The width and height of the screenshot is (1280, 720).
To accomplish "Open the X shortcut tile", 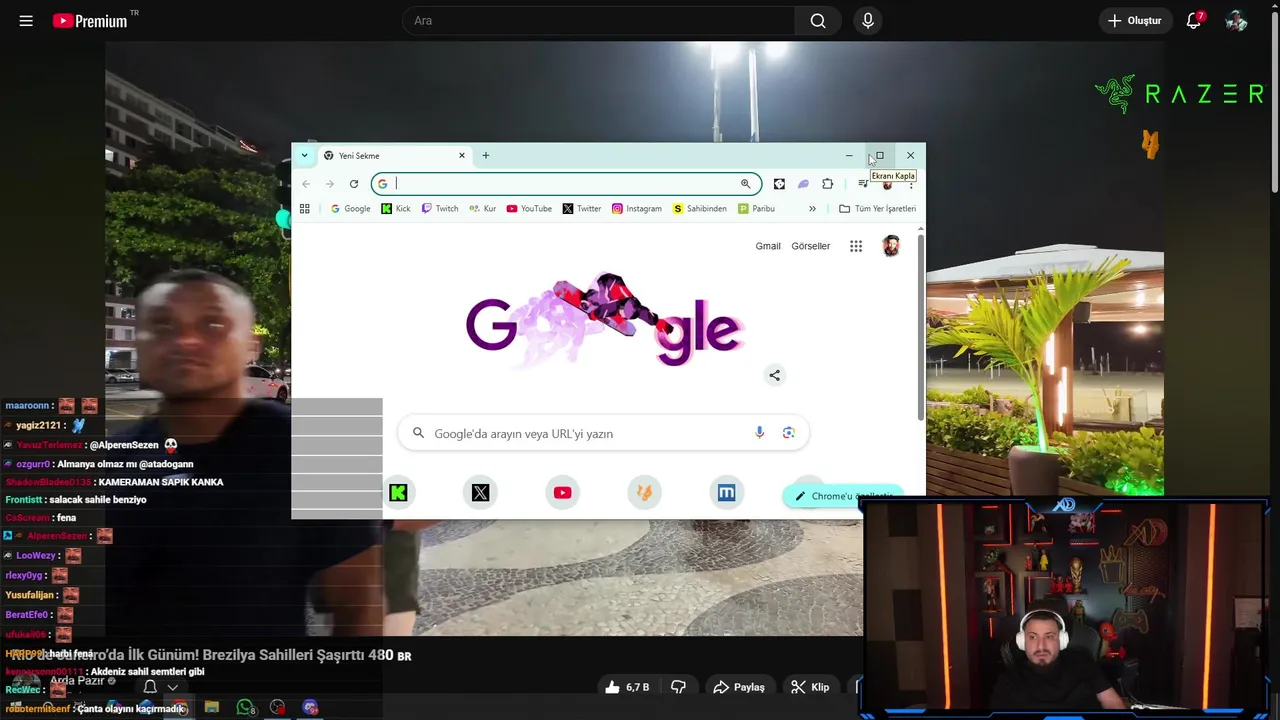I will 481,492.
